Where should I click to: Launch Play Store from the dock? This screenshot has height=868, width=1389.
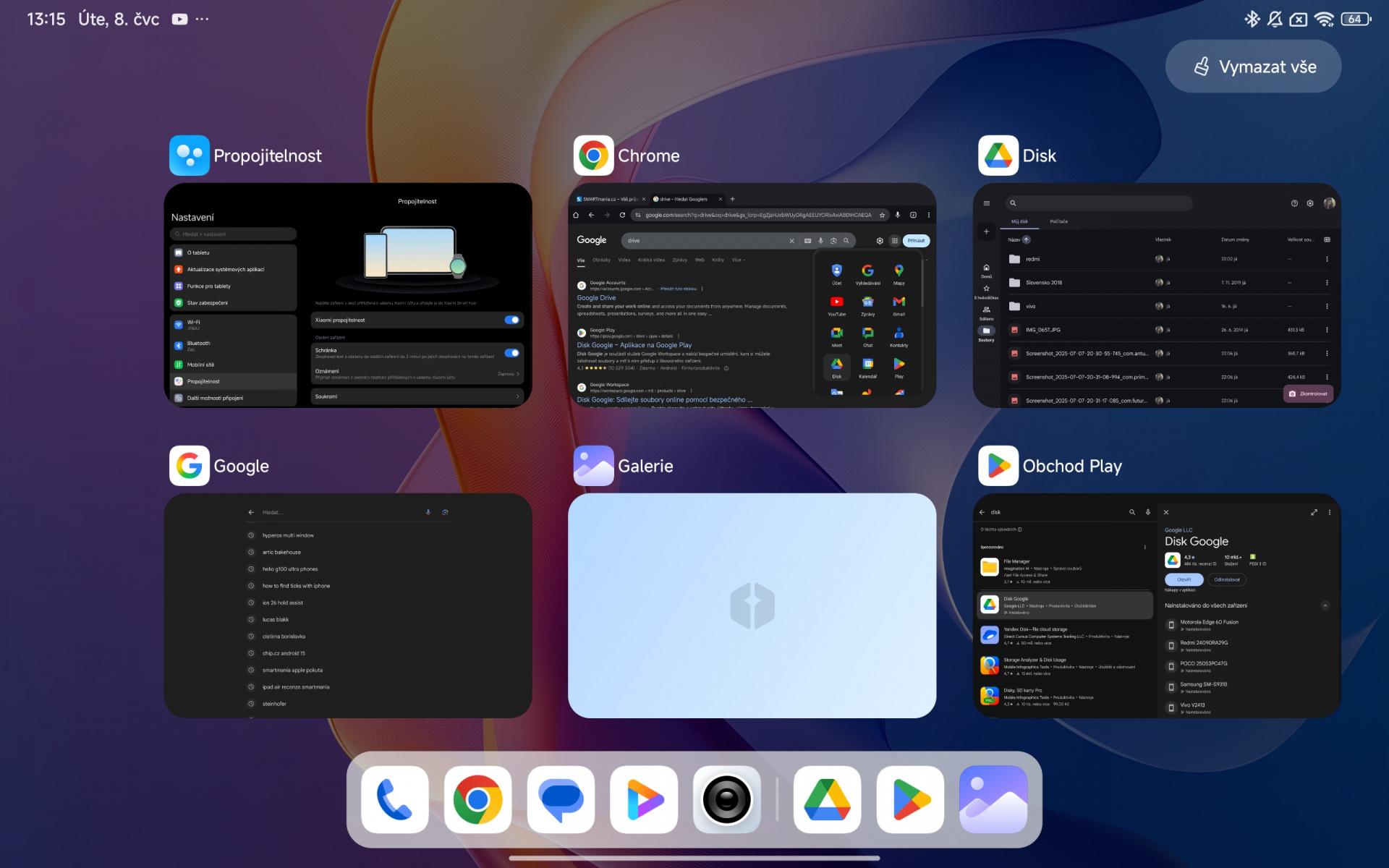[x=911, y=799]
